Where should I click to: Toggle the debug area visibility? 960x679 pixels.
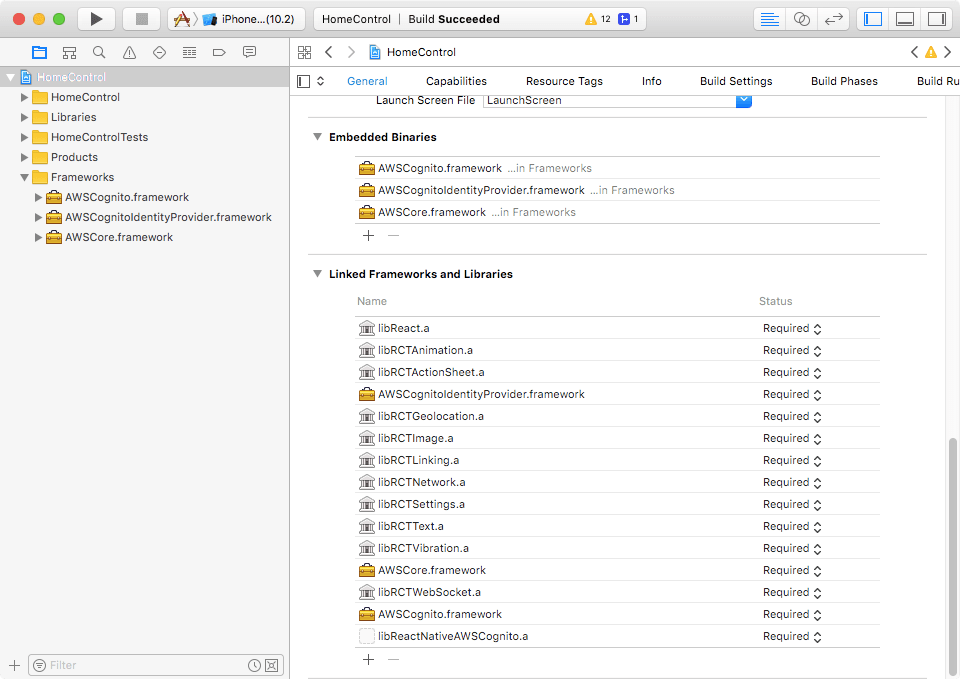[904, 19]
